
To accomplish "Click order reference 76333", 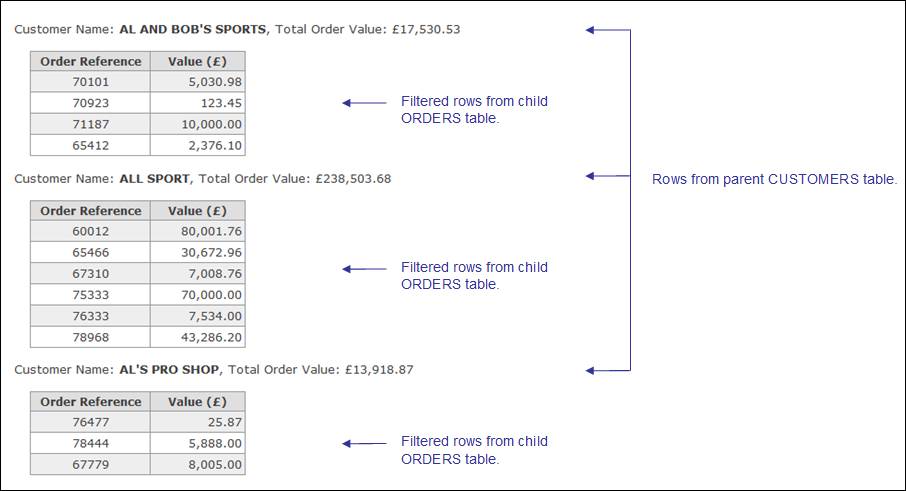I will pos(90,316).
